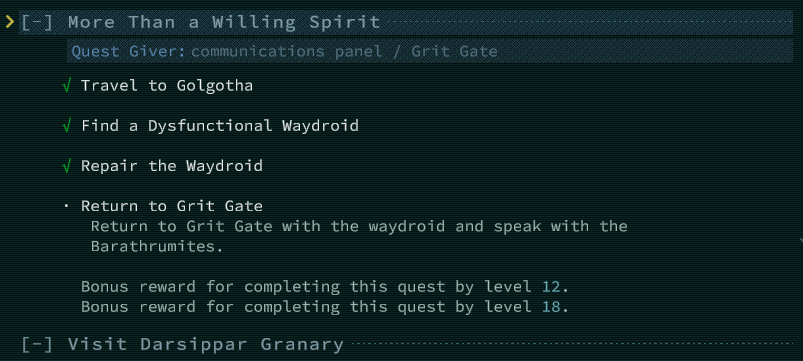The image size is (803, 361).
Task: Select the Visit Darsippar Granary quest title
Action: pyautogui.click(x=205, y=344)
